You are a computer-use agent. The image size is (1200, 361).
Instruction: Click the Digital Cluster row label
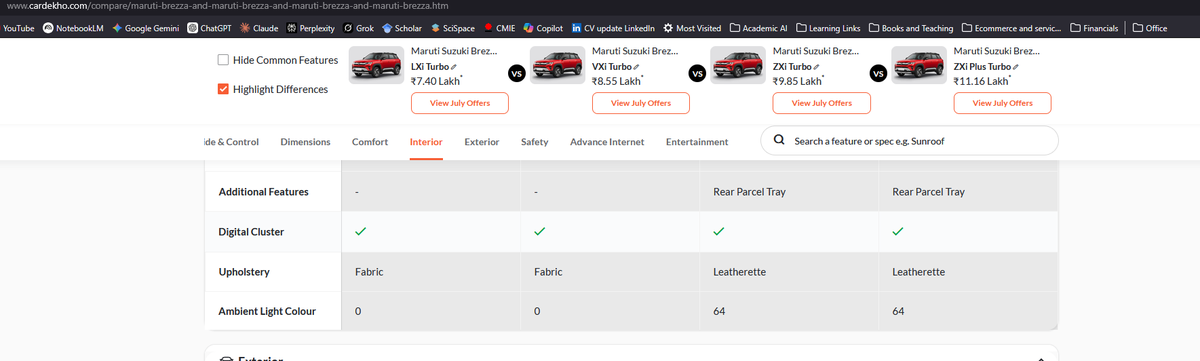(x=251, y=232)
